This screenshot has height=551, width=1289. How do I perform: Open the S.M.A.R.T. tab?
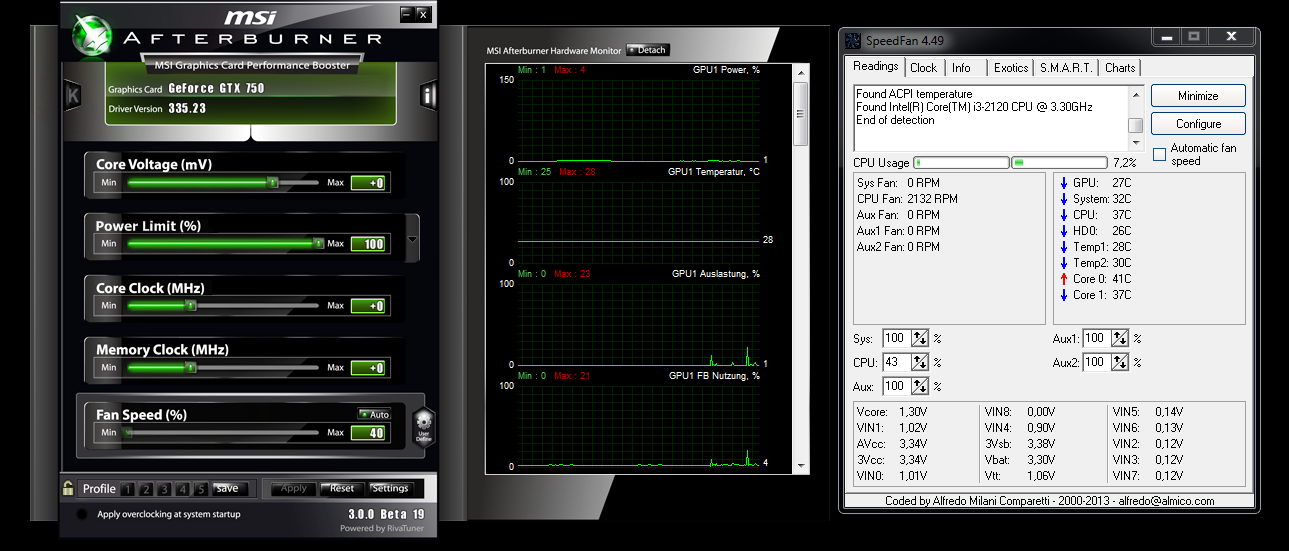[1066, 68]
